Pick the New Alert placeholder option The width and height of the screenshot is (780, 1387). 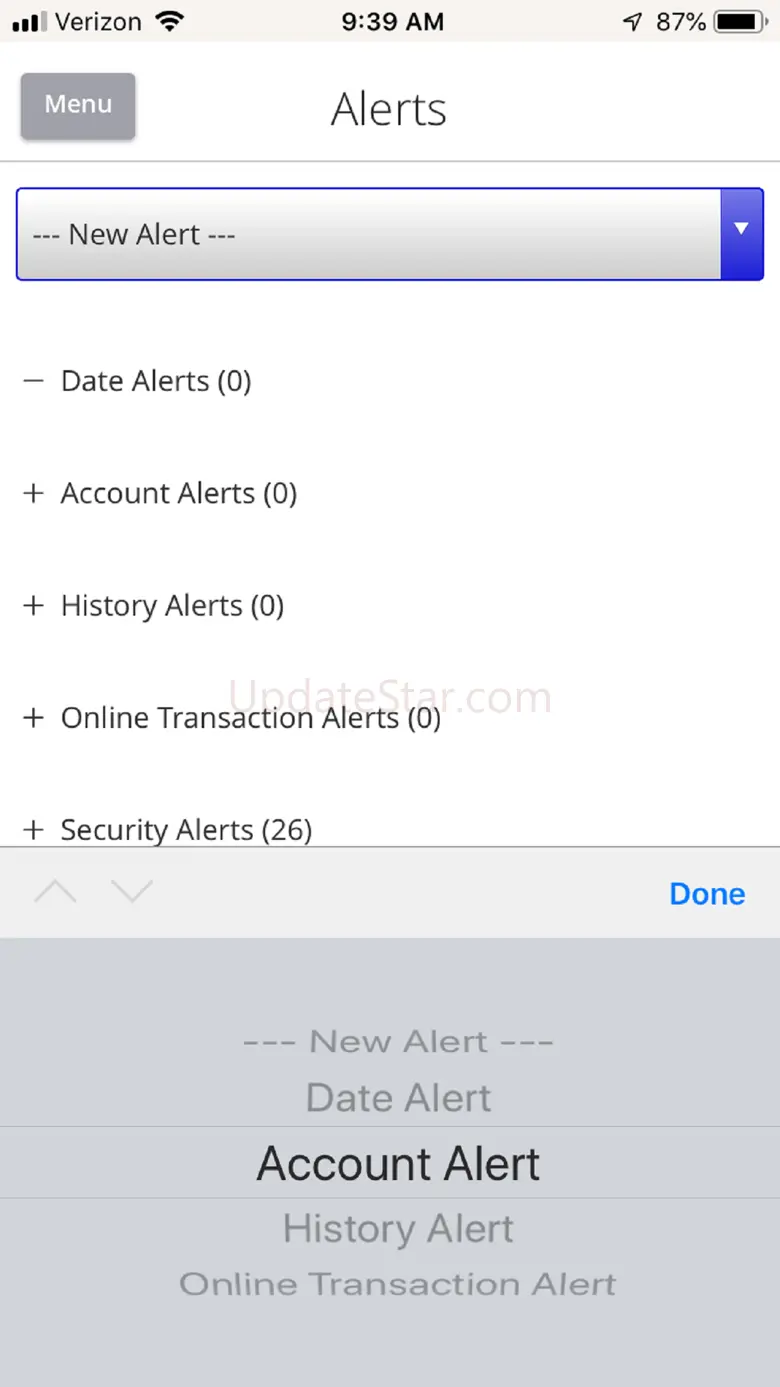pyautogui.click(x=398, y=1042)
